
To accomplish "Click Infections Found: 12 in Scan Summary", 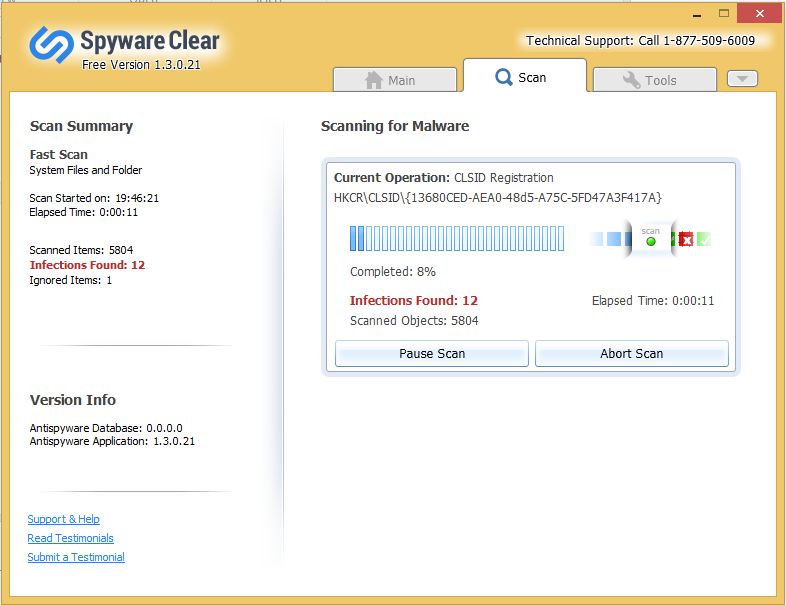I will [87, 265].
